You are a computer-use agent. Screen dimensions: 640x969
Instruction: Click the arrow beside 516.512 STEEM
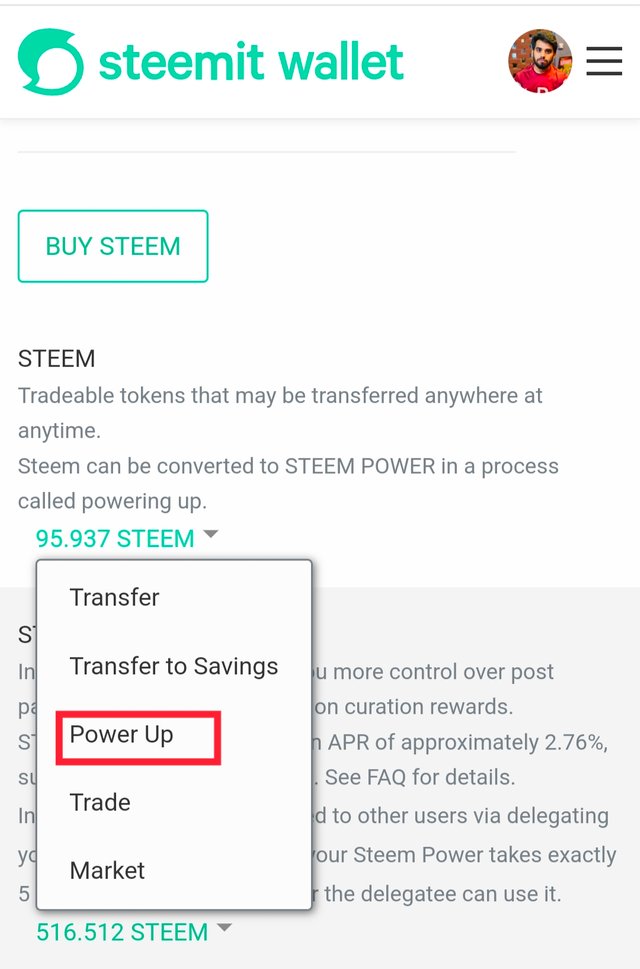224,929
